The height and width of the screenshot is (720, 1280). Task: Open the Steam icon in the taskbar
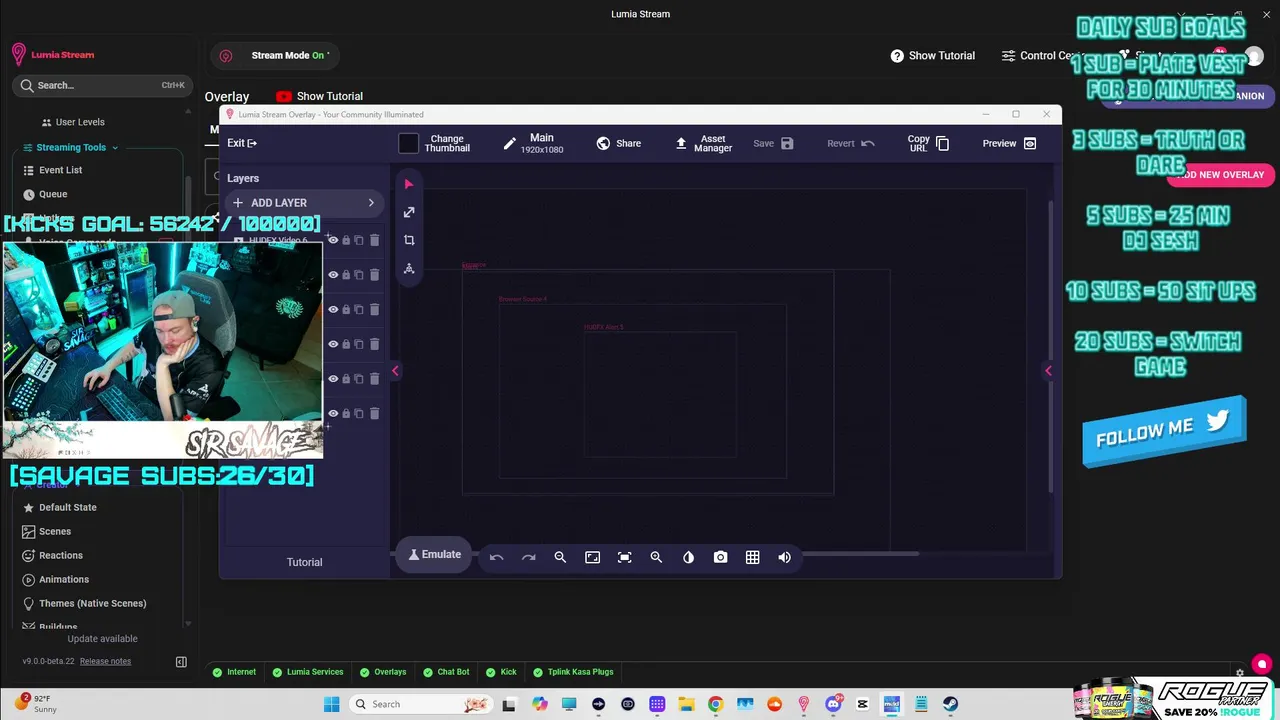[x=950, y=704]
